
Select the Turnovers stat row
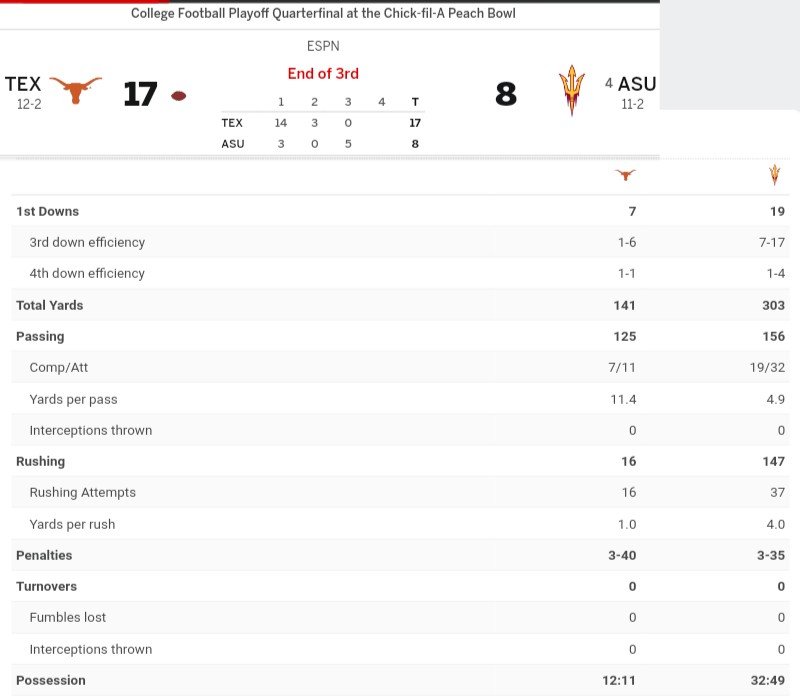click(x=400, y=586)
